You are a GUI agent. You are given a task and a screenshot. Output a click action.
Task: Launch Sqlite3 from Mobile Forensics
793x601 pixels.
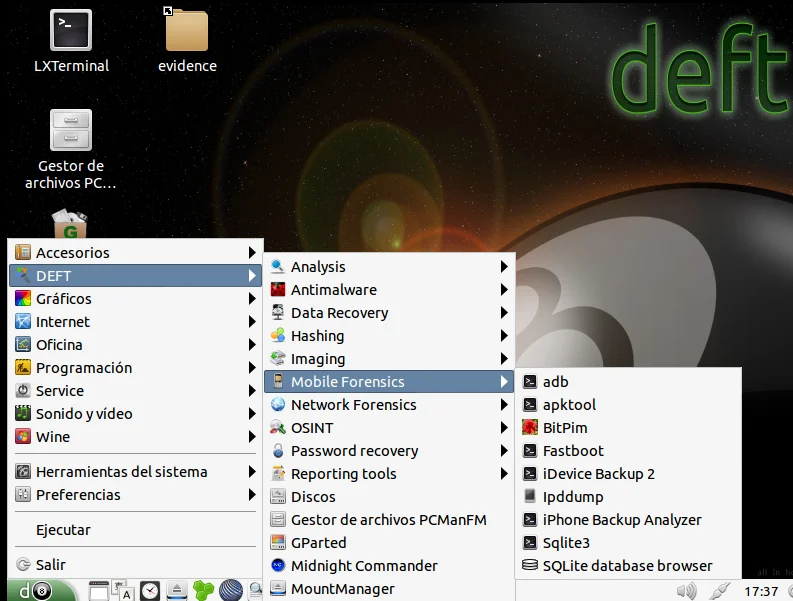point(629,543)
